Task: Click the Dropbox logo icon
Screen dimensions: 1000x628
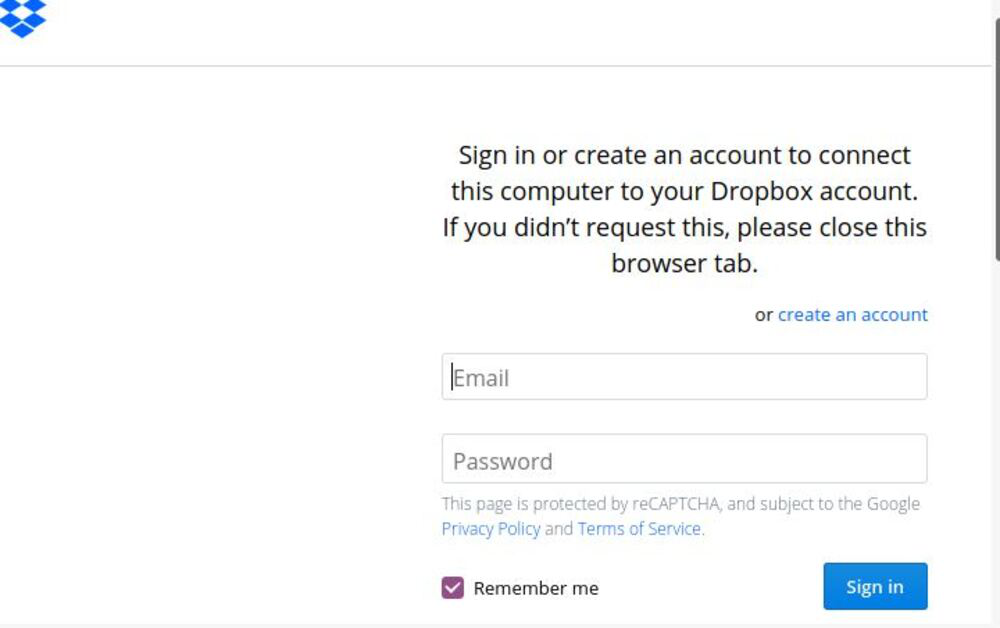Action: tap(24, 16)
